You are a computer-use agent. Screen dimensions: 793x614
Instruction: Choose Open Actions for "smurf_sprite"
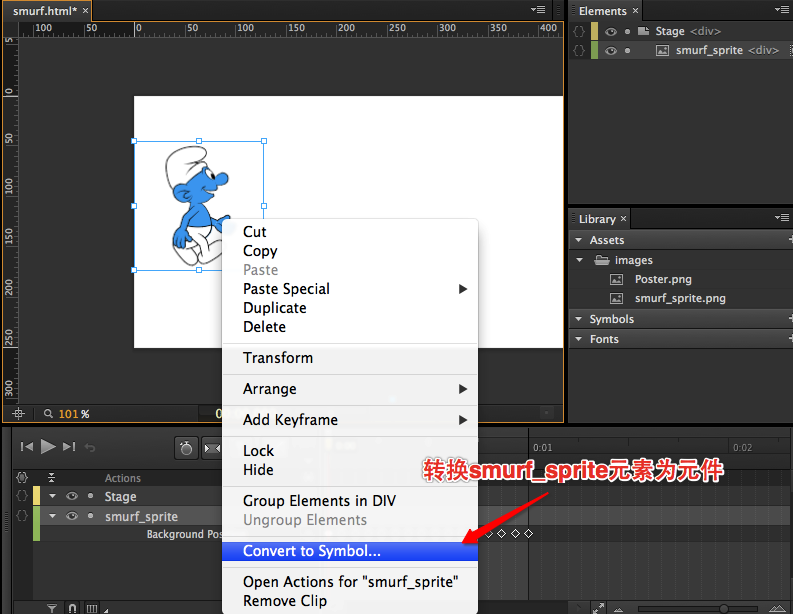click(350, 582)
